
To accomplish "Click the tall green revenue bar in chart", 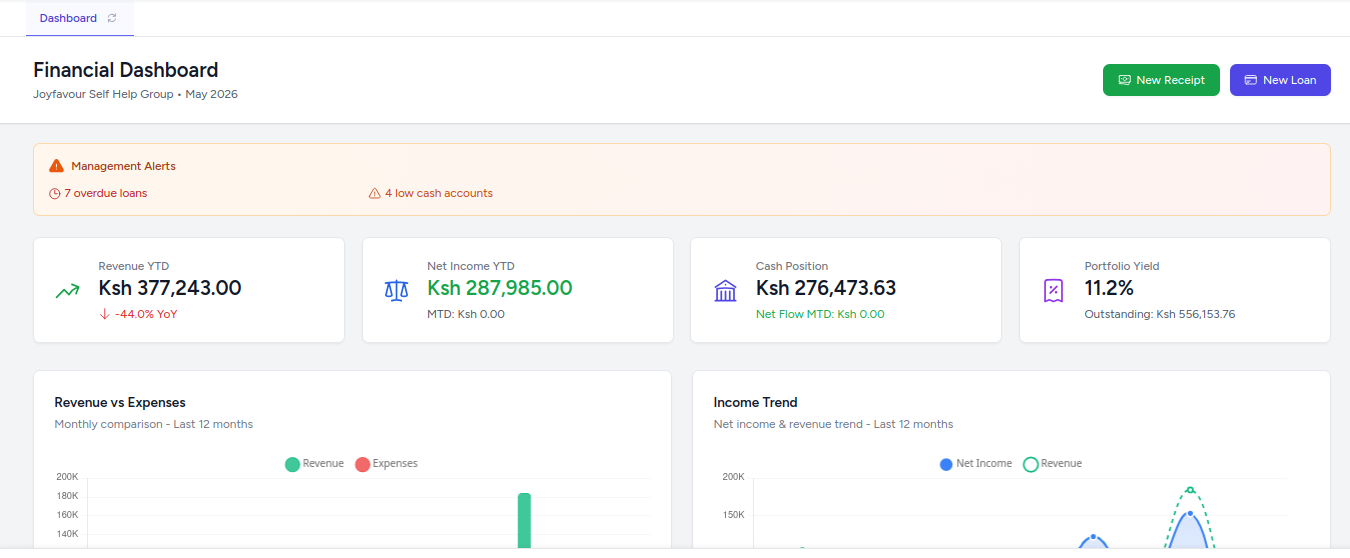I will pos(524,520).
